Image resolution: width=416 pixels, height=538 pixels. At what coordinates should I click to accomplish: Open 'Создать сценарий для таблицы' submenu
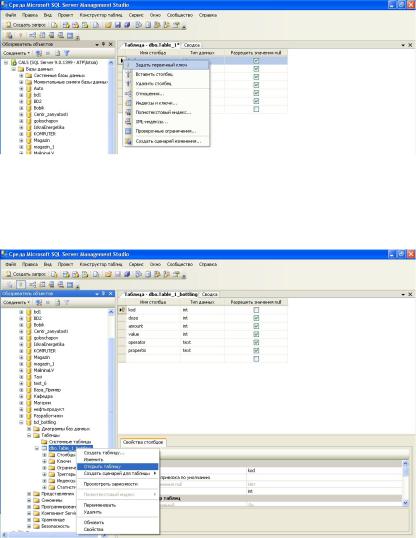pos(117,473)
